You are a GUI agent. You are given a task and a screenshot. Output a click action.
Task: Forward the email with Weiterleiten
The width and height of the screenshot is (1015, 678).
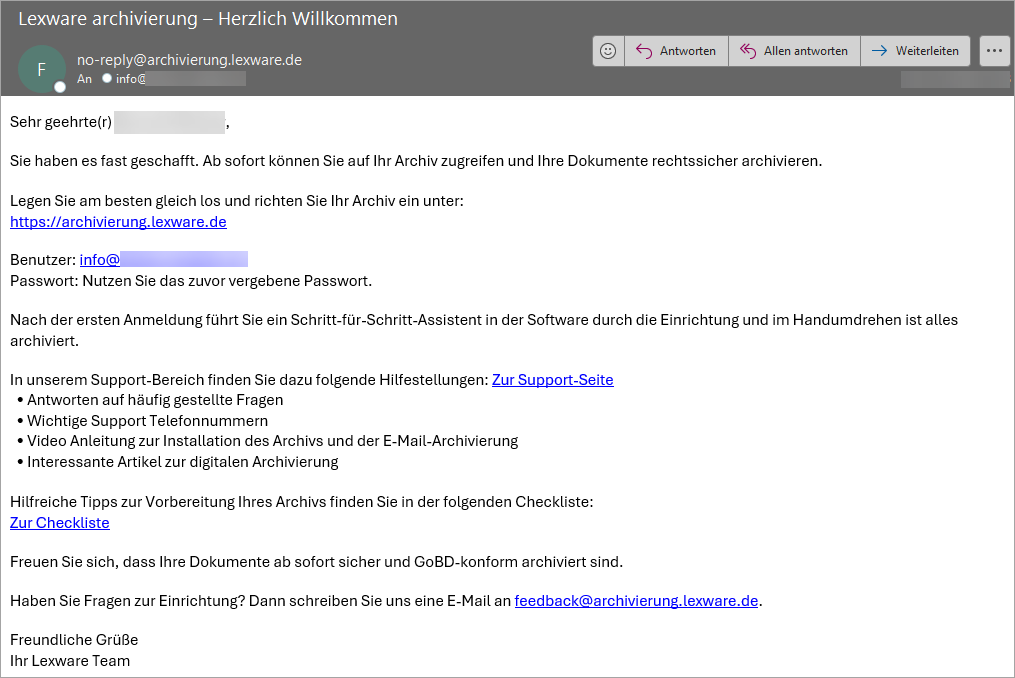[915, 51]
